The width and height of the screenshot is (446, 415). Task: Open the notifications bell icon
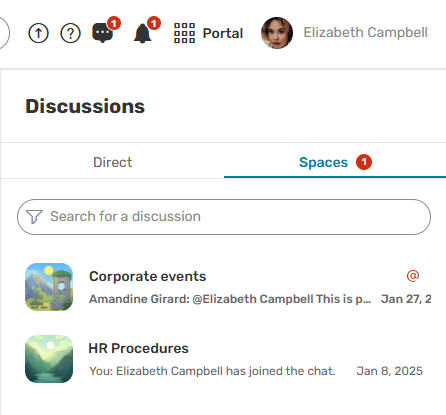[x=142, y=33]
